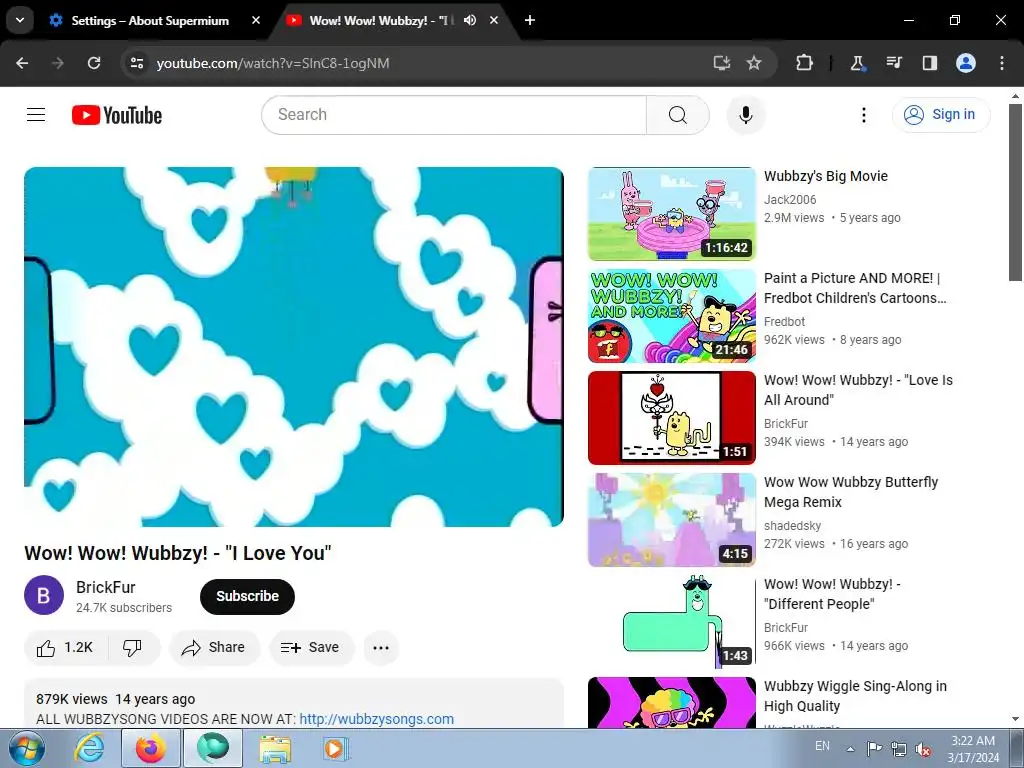Open a new tab with plus button
The height and width of the screenshot is (768, 1024).
[x=530, y=20]
